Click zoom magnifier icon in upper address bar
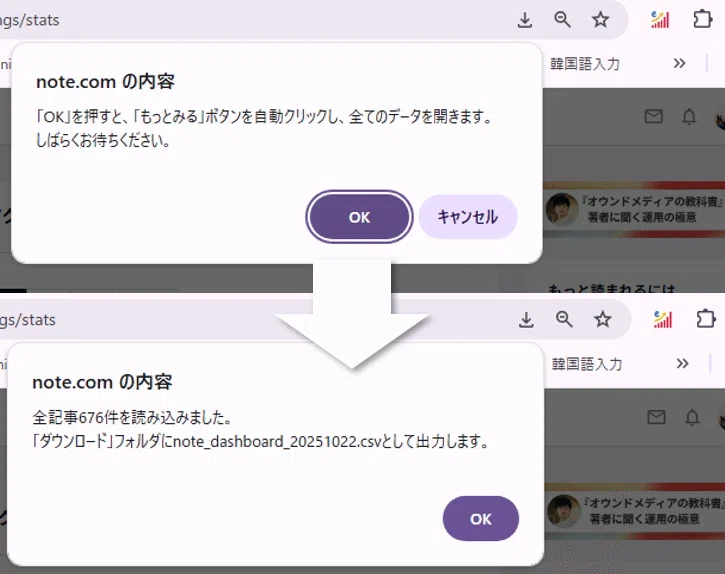 click(x=562, y=19)
